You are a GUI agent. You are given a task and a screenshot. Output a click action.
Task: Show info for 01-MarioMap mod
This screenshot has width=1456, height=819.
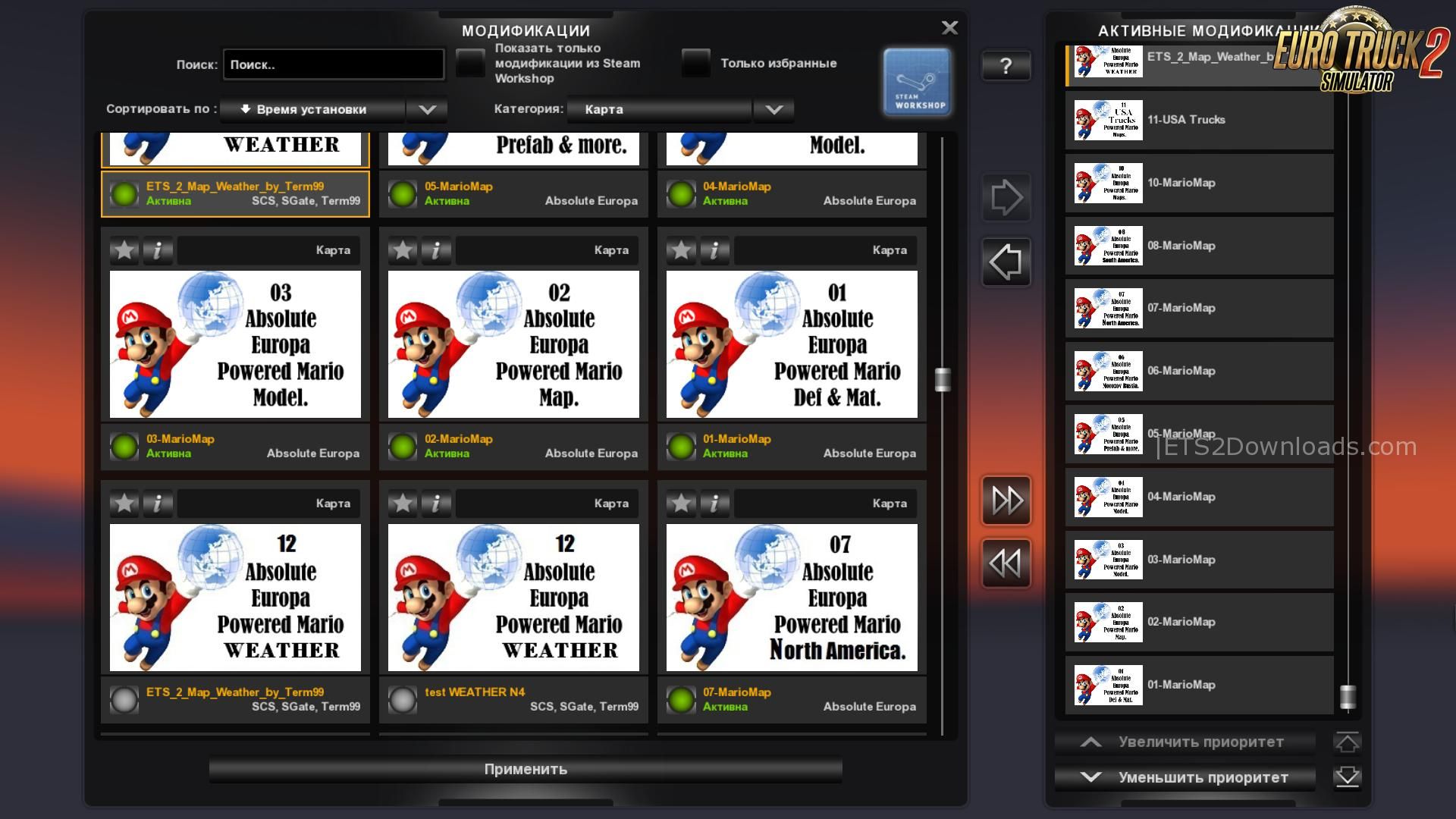[x=714, y=250]
